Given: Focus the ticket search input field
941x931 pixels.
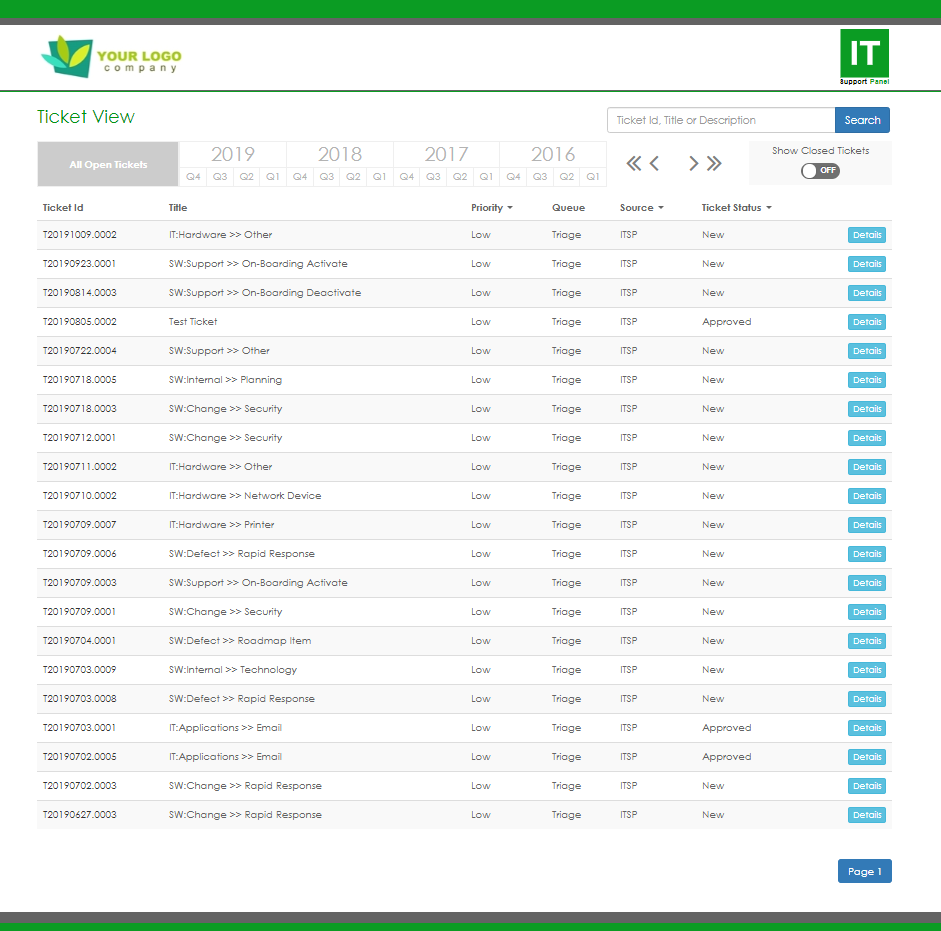Looking at the screenshot, I should (721, 120).
